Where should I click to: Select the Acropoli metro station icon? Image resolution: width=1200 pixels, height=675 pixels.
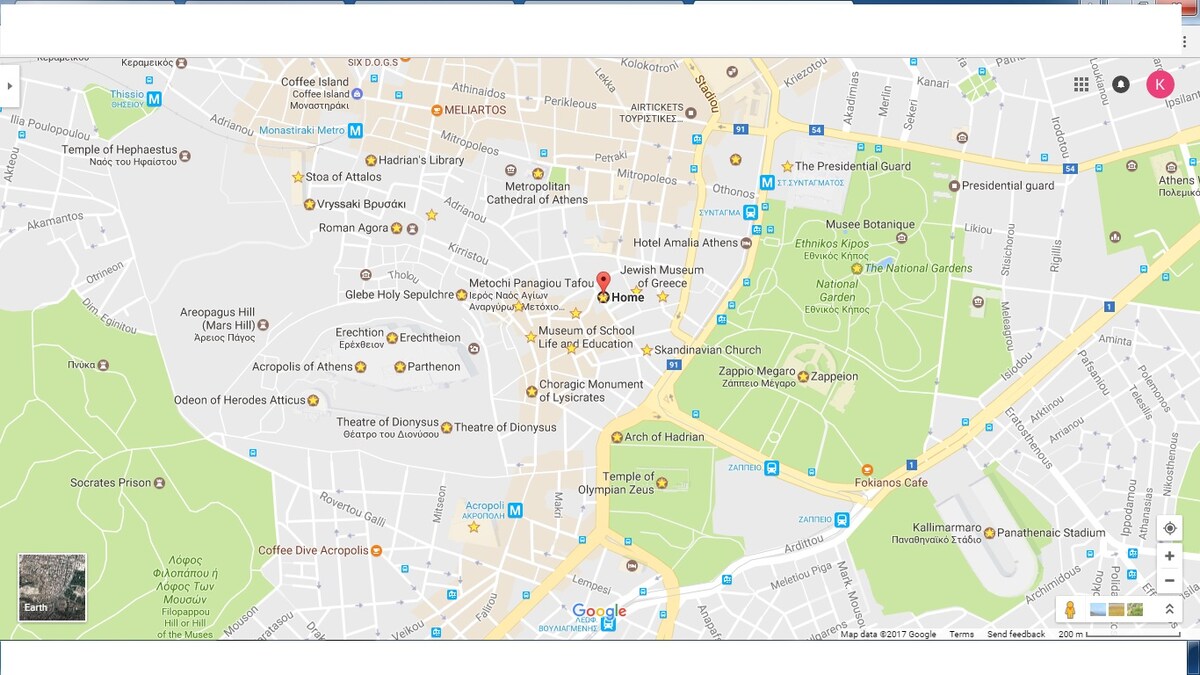pos(515,510)
